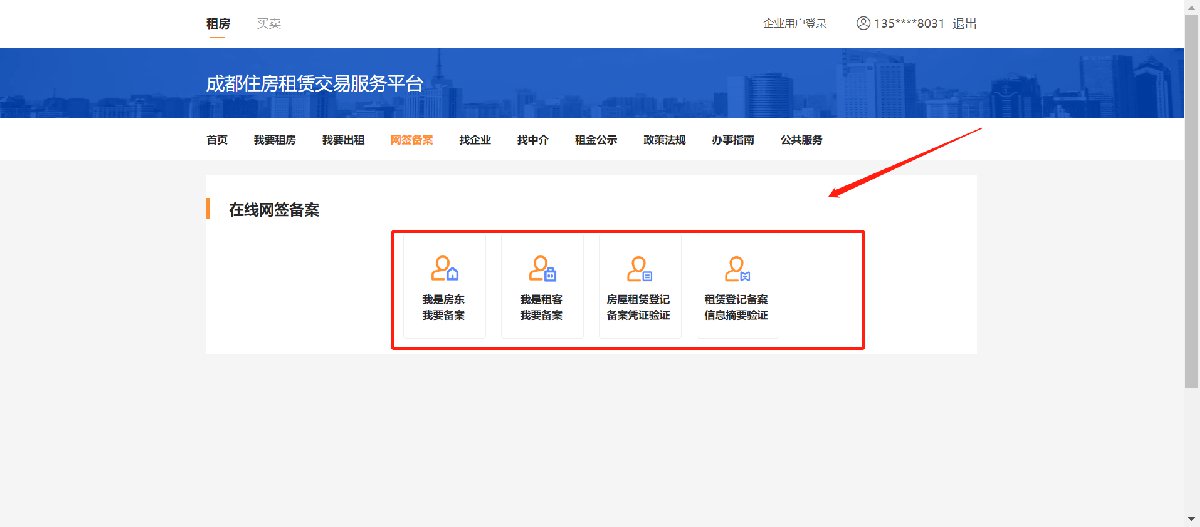This screenshot has width=1200, height=527.
Task: Open 政策法规 from the nav bar
Action: 664,140
